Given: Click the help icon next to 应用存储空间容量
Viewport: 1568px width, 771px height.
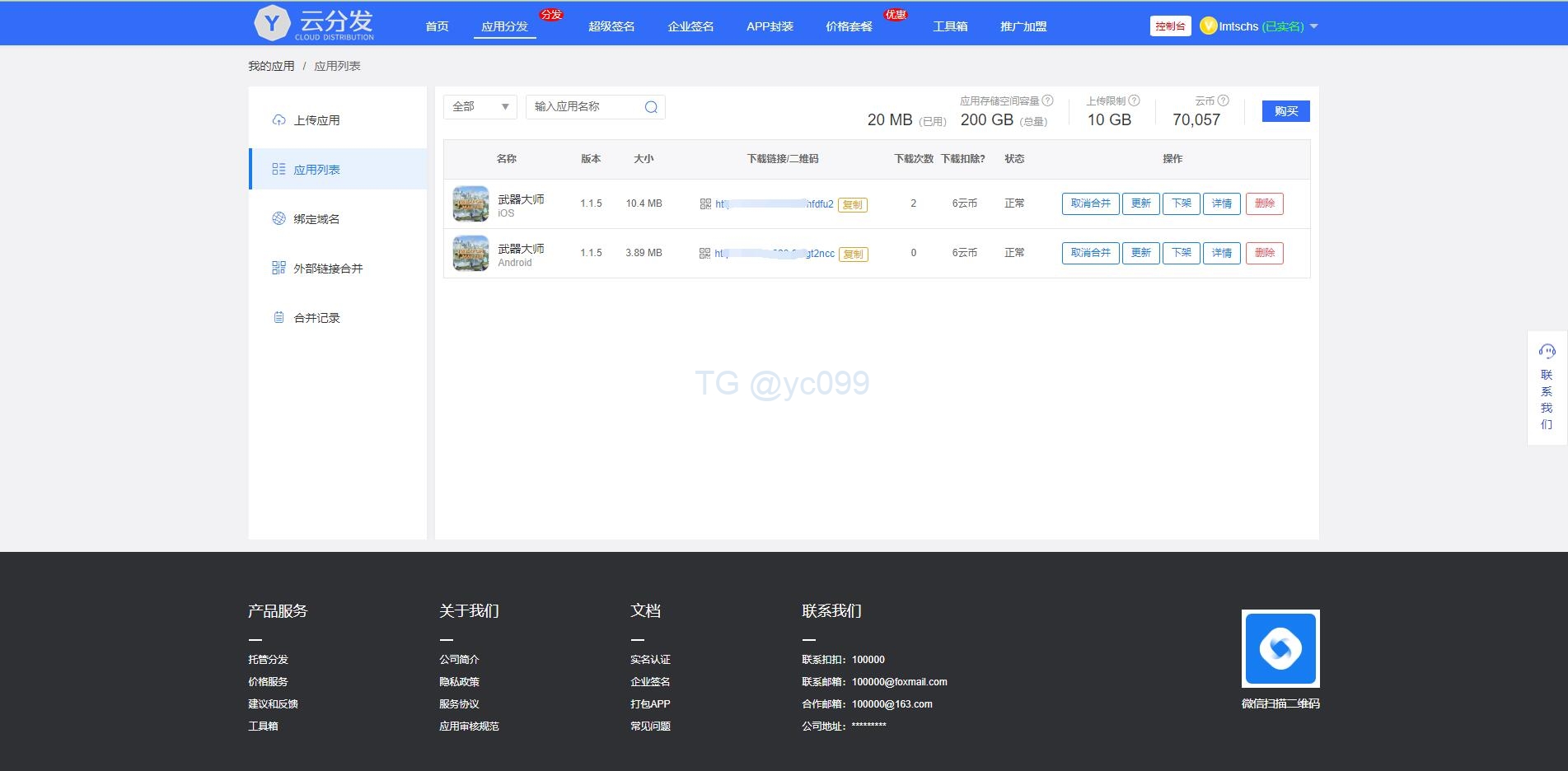Looking at the screenshot, I should (x=1048, y=100).
